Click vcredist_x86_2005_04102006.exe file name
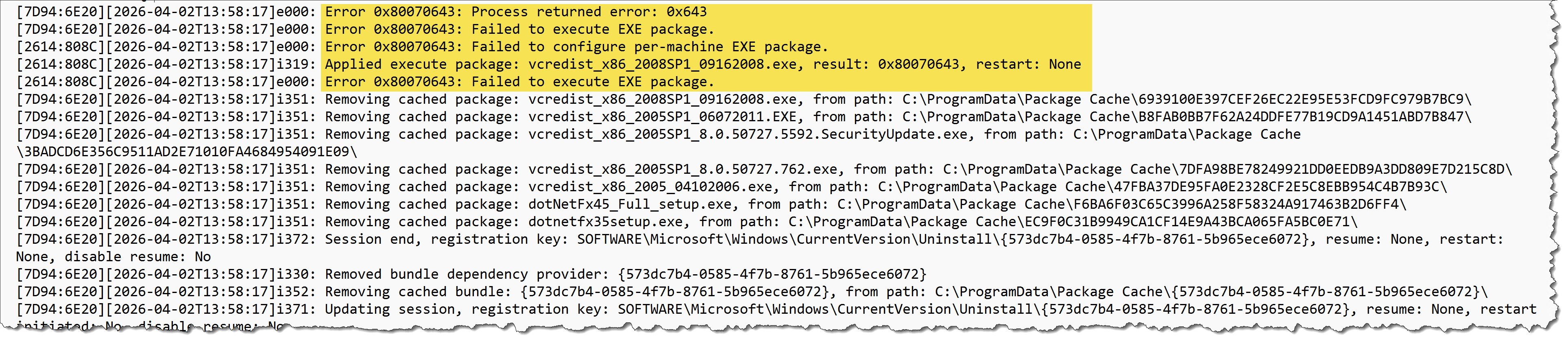The image size is (1568, 341). (x=650, y=187)
